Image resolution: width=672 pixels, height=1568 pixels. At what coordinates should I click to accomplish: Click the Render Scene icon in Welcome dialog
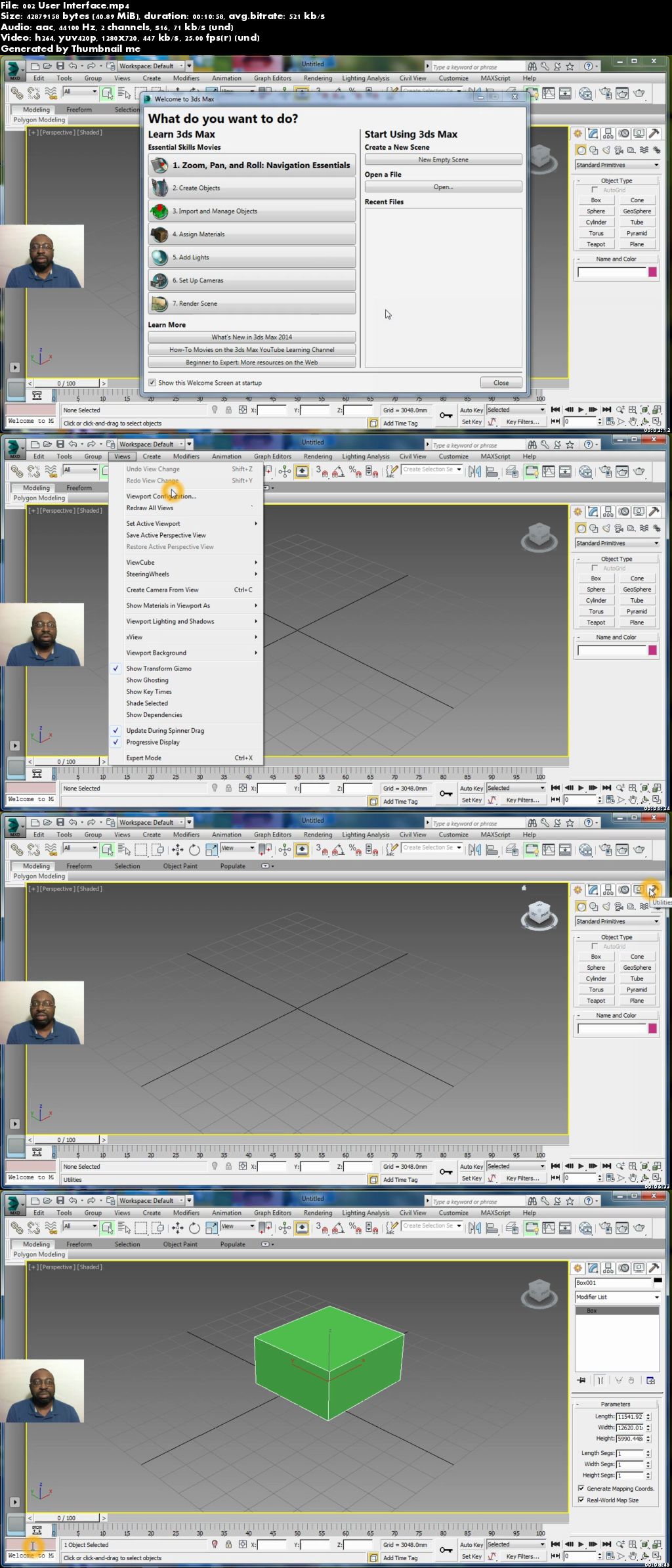159,303
